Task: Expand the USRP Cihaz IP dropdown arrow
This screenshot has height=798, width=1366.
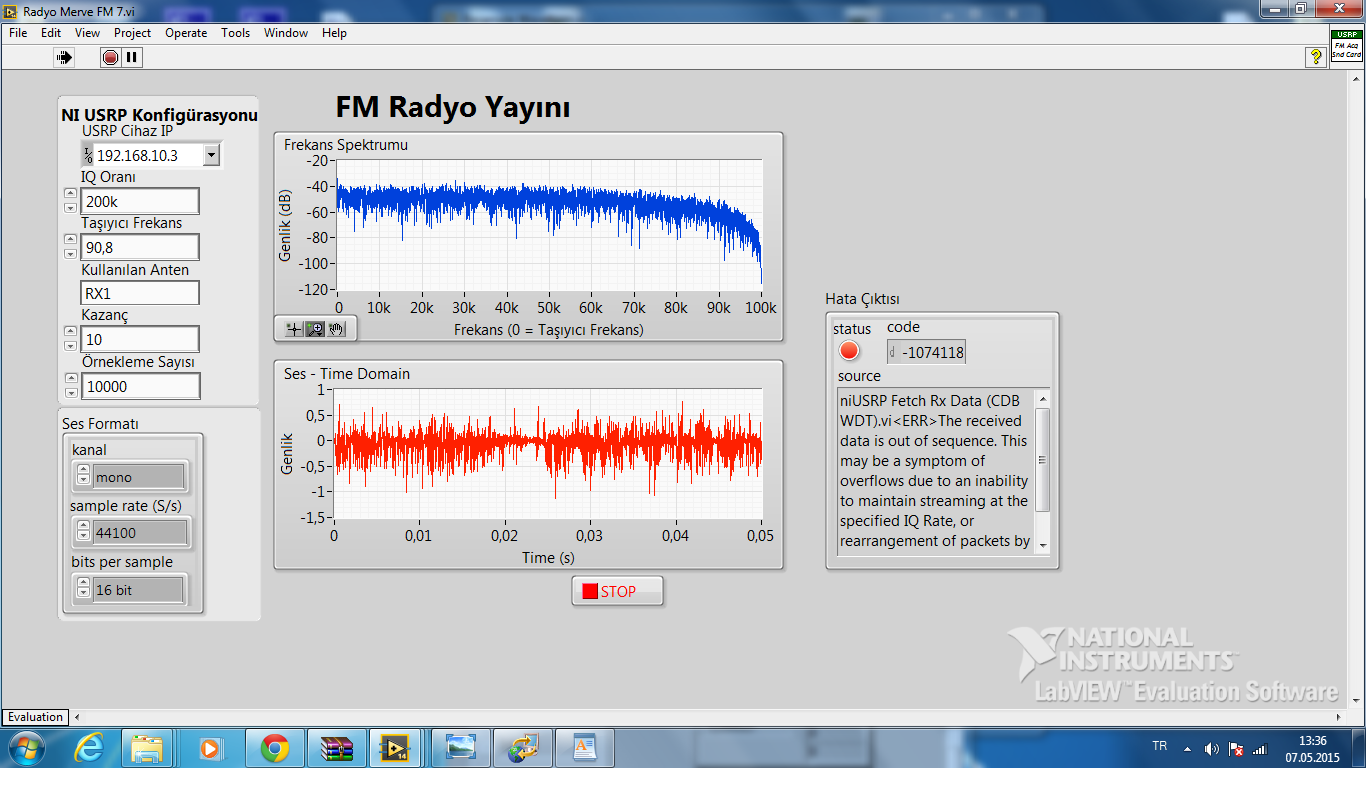Action: coord(211,155)
